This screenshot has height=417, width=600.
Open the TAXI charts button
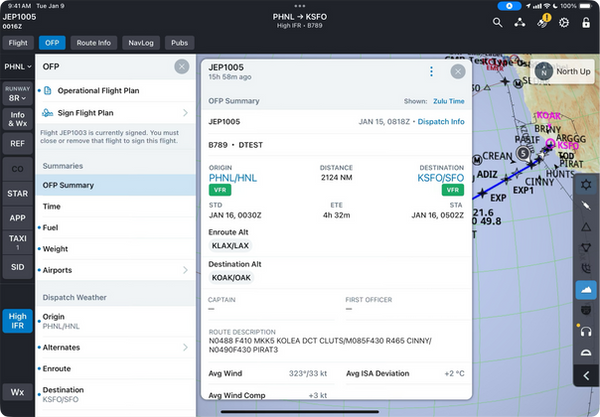point(18,243)
